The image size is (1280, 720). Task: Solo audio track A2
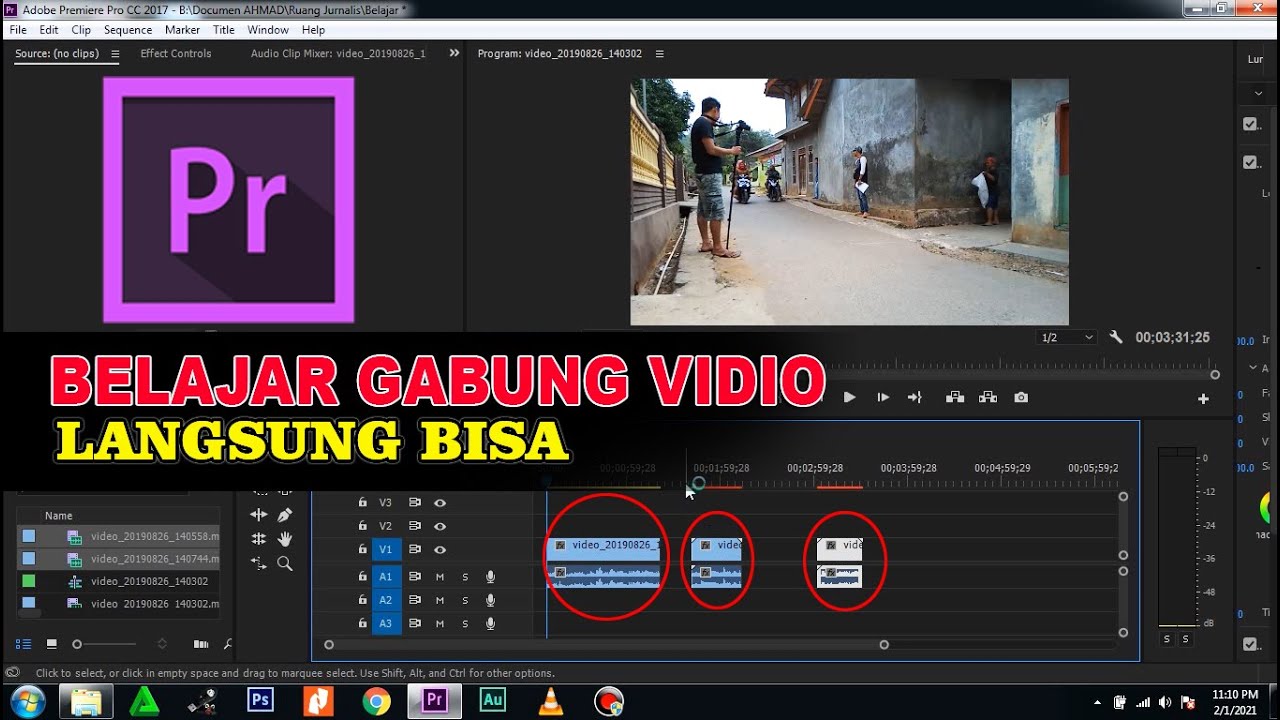(464, 600)
